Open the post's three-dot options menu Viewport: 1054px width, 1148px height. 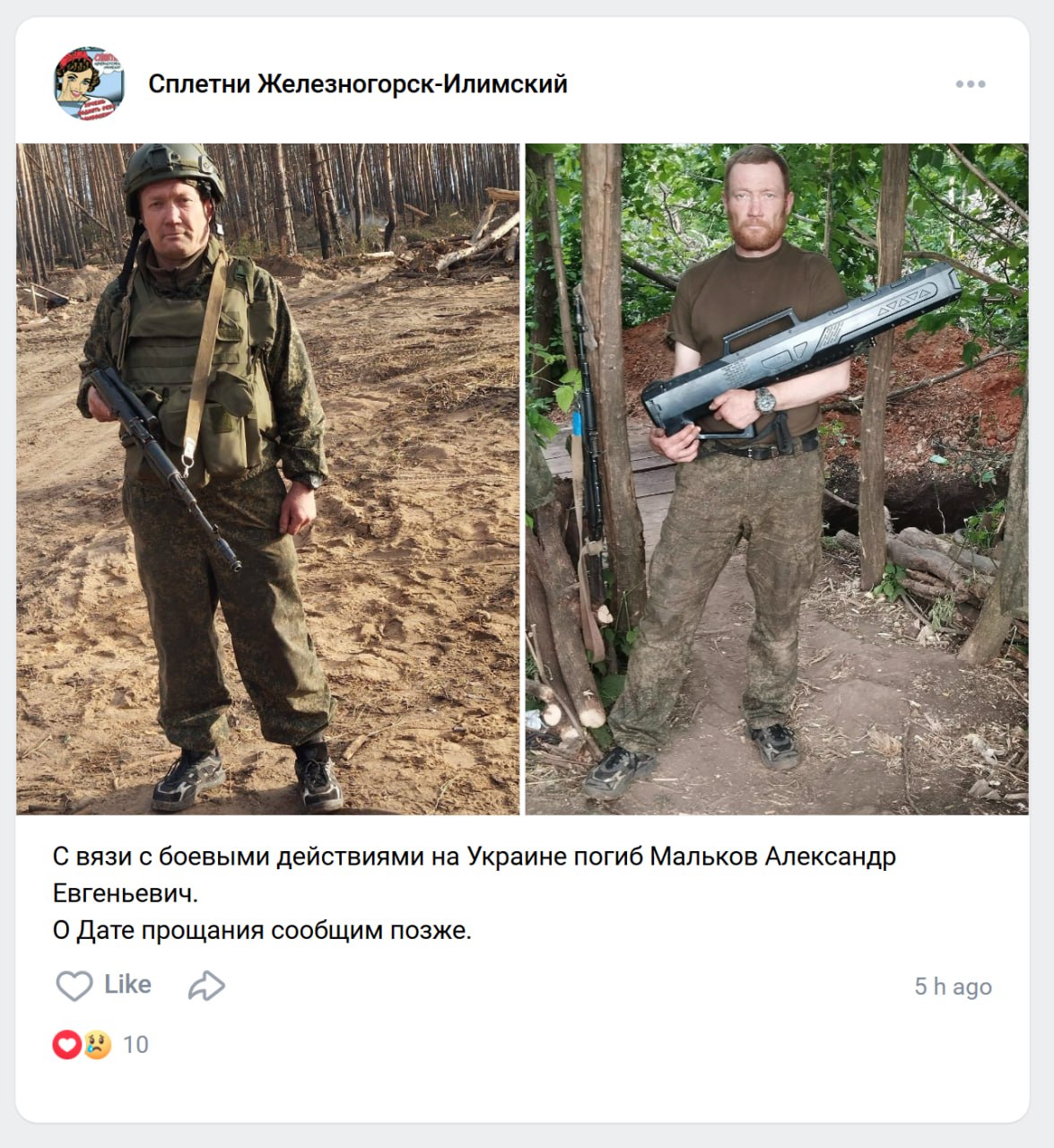point(971,84)
